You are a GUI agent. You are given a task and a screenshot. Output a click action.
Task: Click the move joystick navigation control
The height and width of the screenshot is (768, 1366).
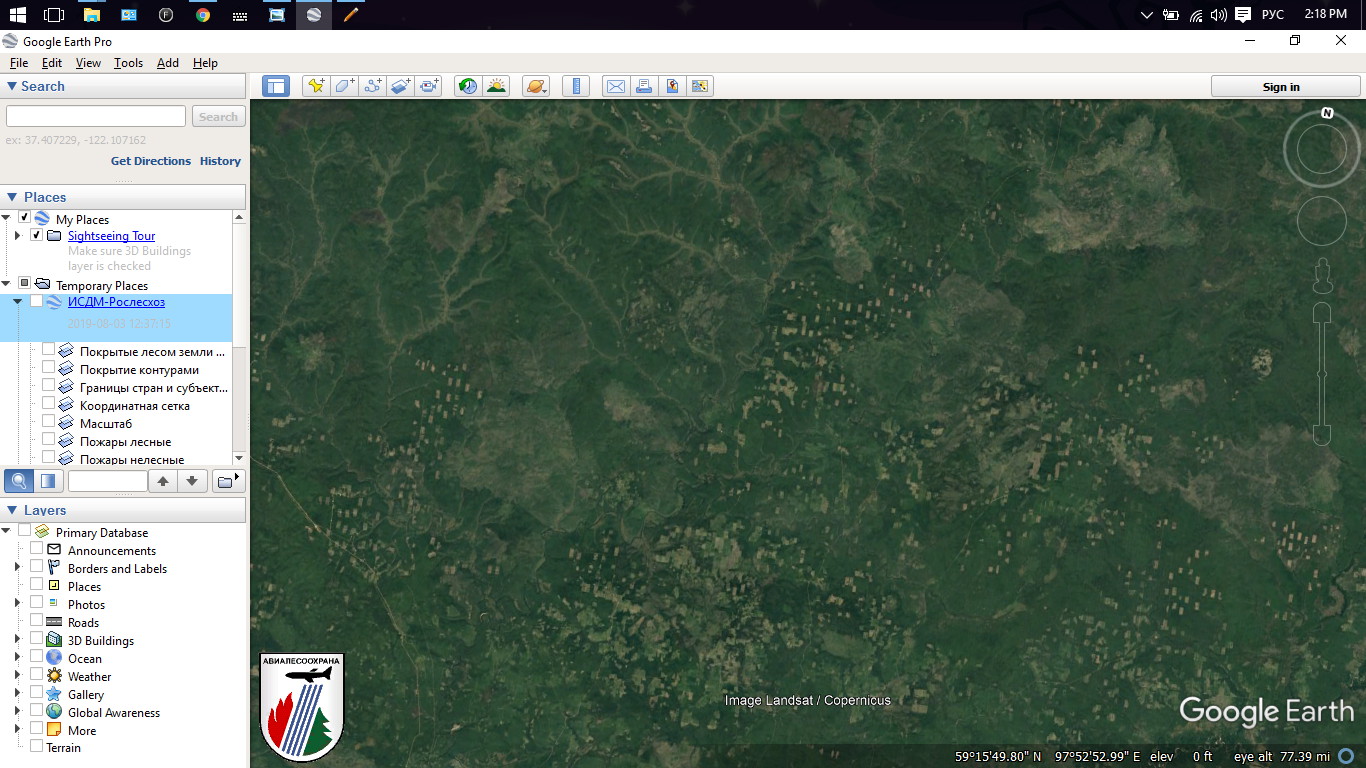point(1321,221)
